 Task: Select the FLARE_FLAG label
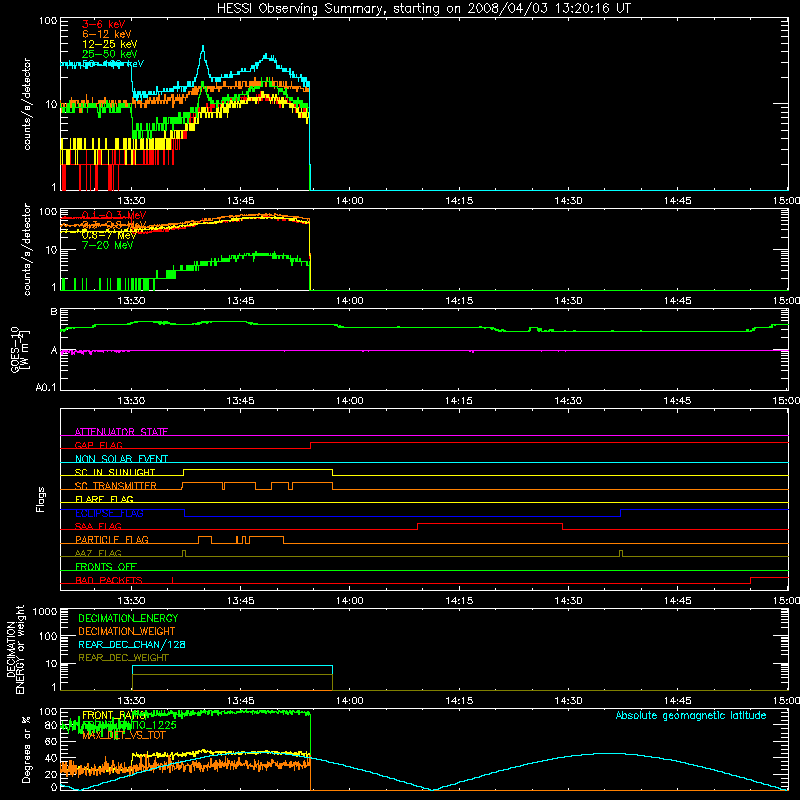[x=104, y=499]
